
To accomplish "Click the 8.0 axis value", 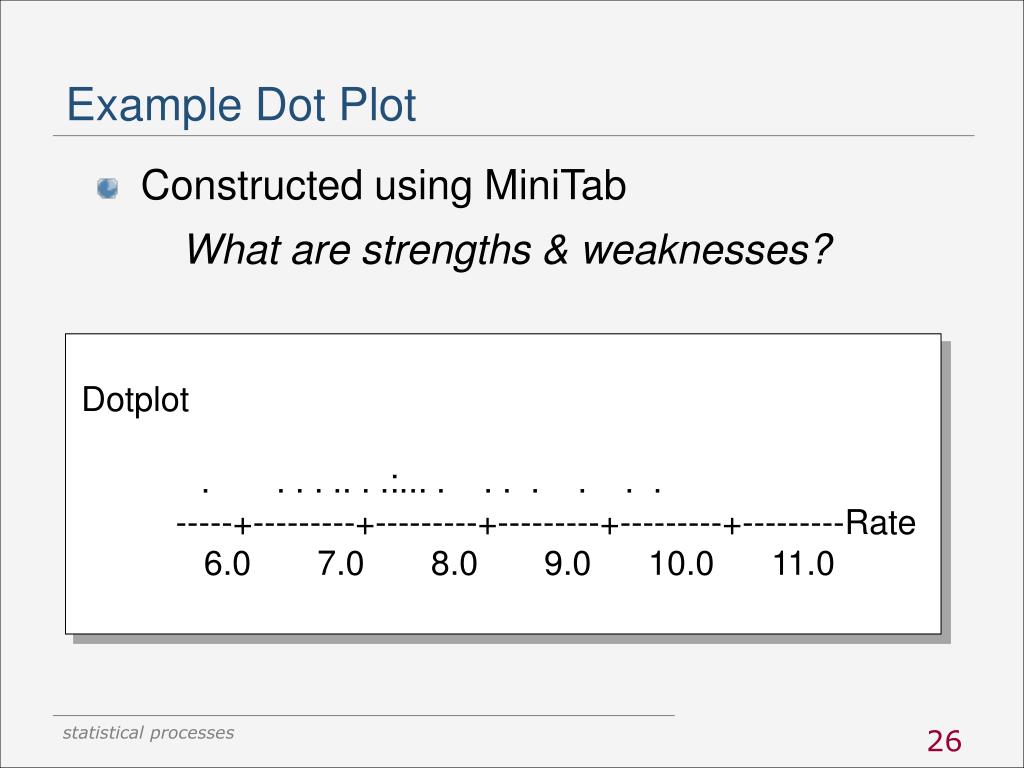I will [x=454, y=564].
